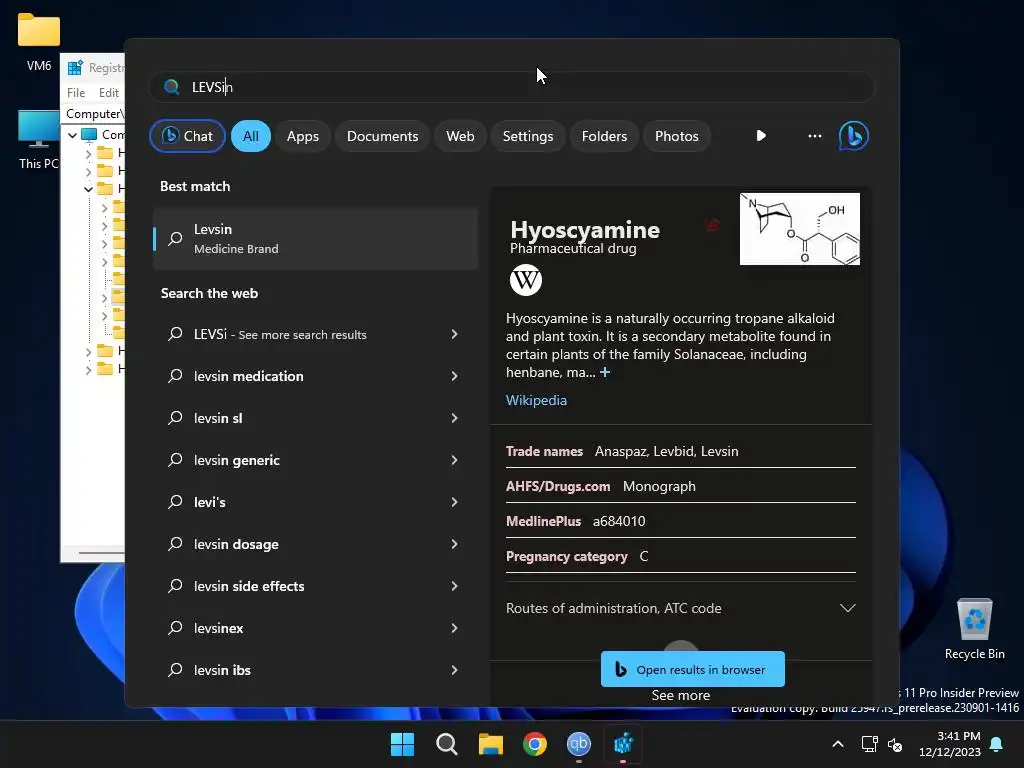Open File menu in Registry Editor
1024x768 pixels.
point(76,93)
